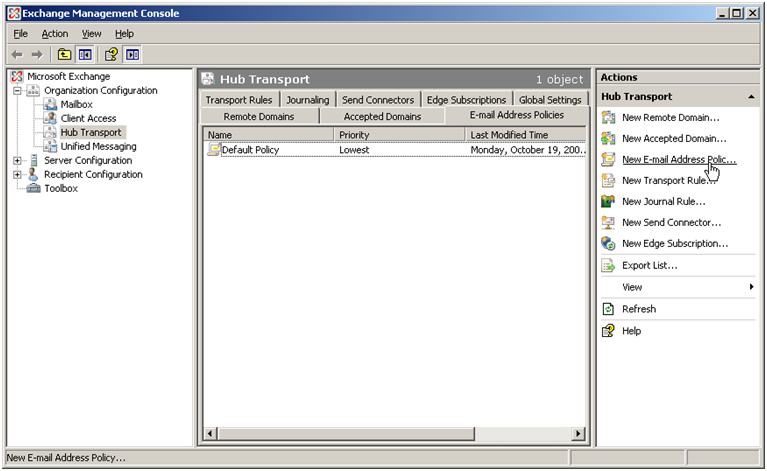Collapse the Organization Configuration tree node

tap(18, 91)
